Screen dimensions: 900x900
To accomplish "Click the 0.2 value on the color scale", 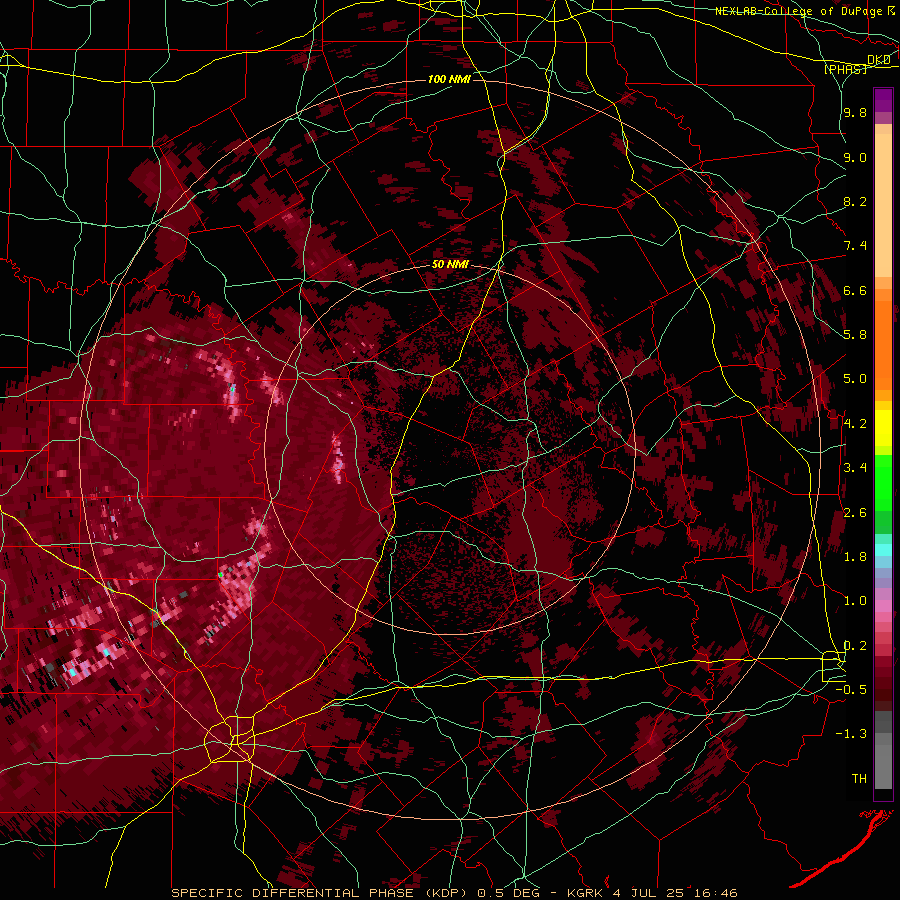I will 855,646.
